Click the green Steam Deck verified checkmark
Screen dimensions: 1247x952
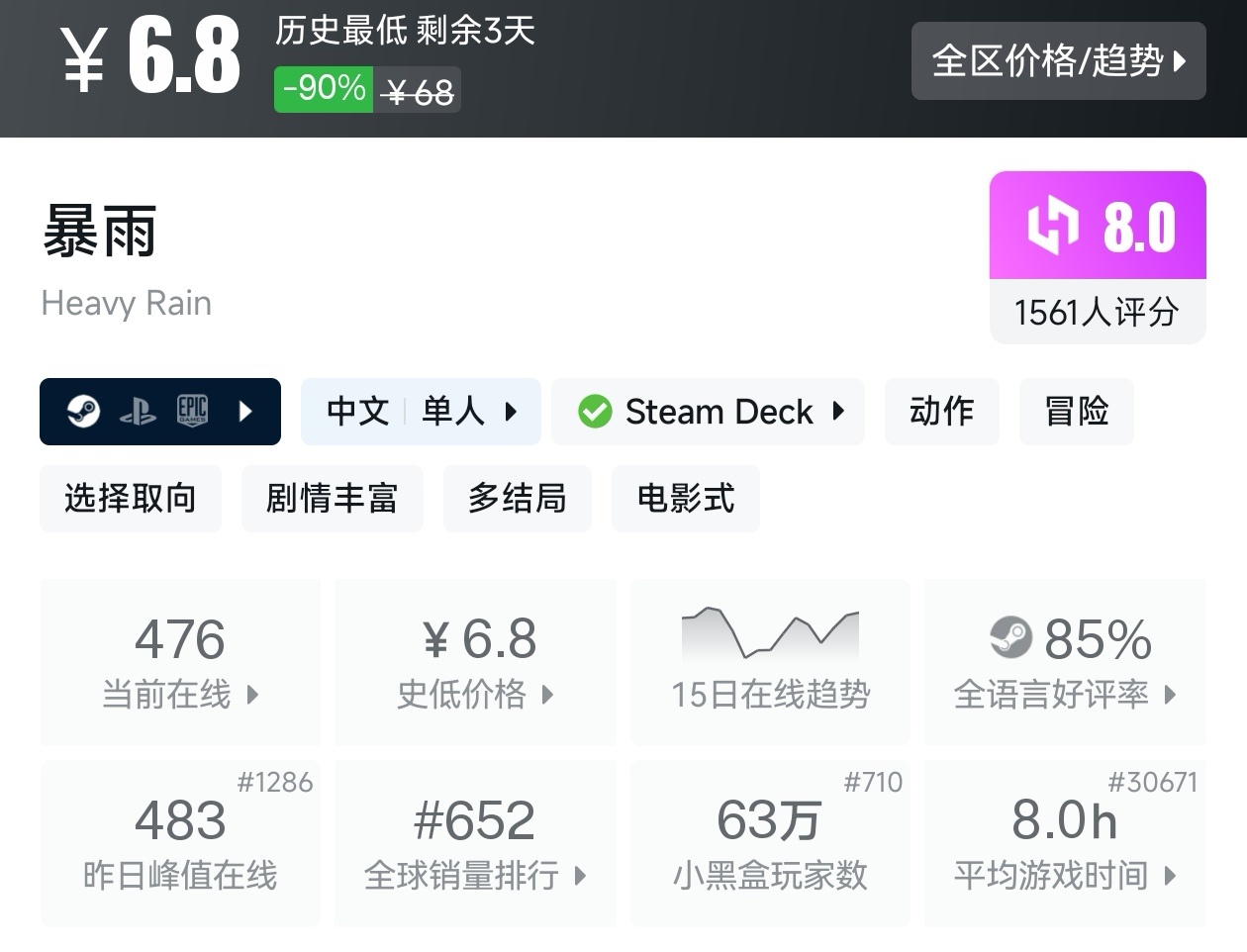point(595,412)
